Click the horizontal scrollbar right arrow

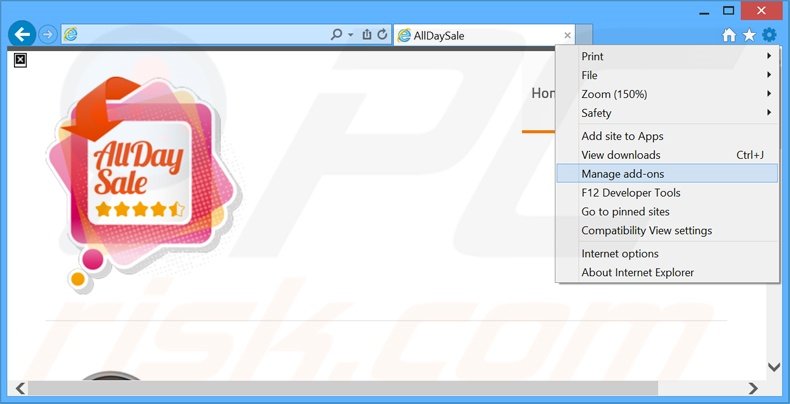coord(753,388)
